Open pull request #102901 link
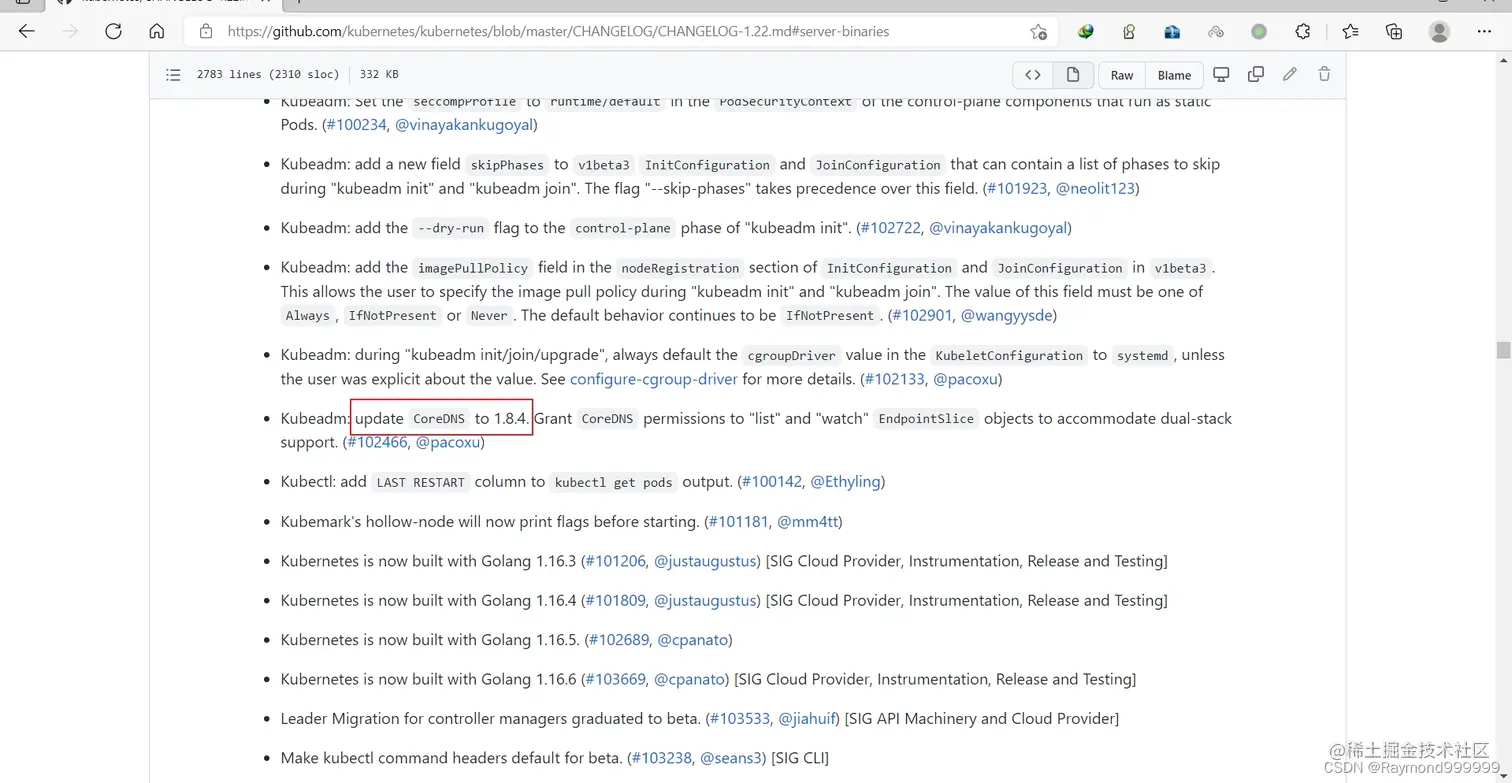The height and width of the screenshot is (783, 1512). 921,315
